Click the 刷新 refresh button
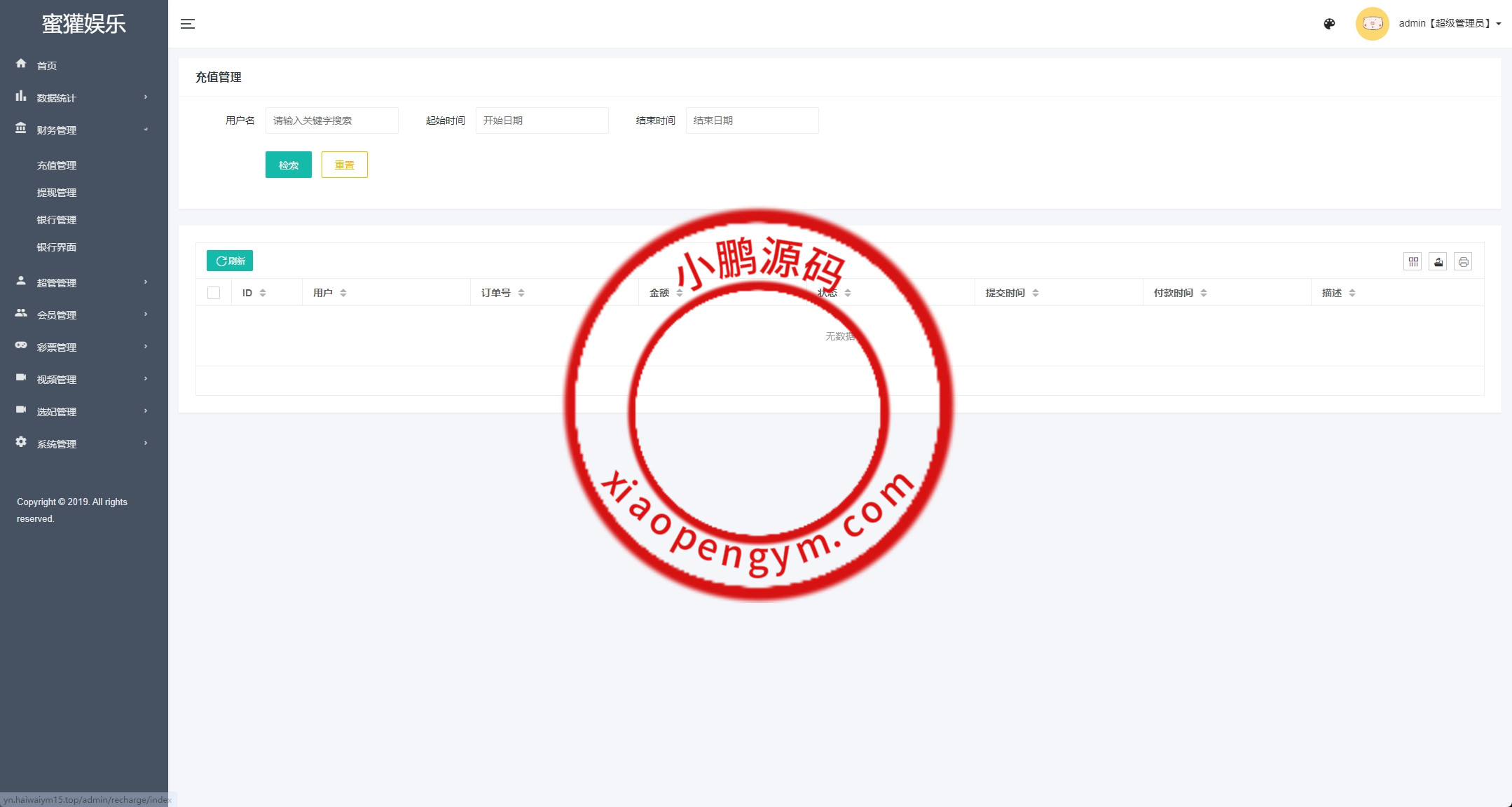1512x807 pixels. pyautogui.click(x=230, y=261)
